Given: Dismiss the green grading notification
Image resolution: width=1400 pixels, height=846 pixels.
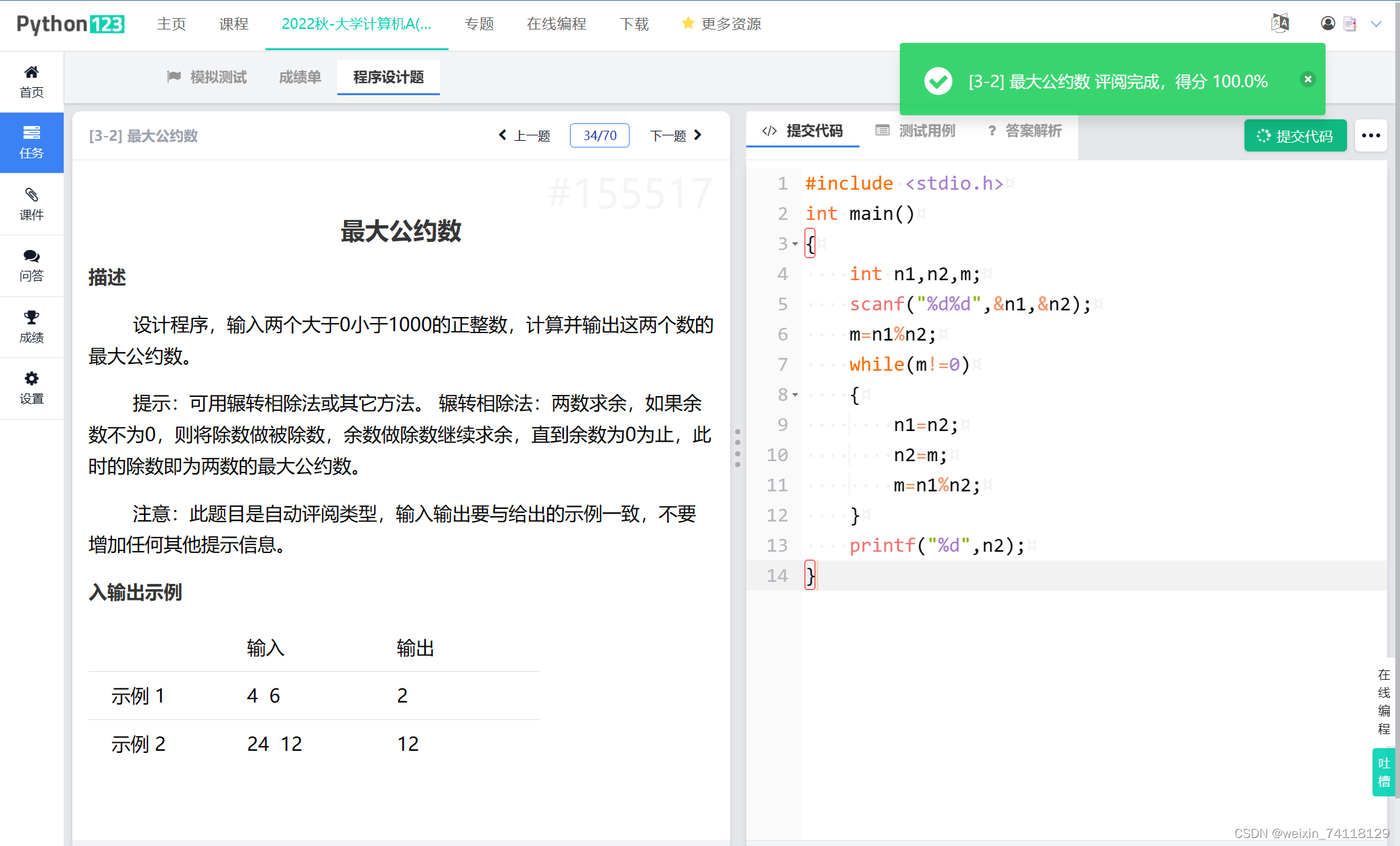Looking at the screenshot, I should click(x=1307, y=79).
